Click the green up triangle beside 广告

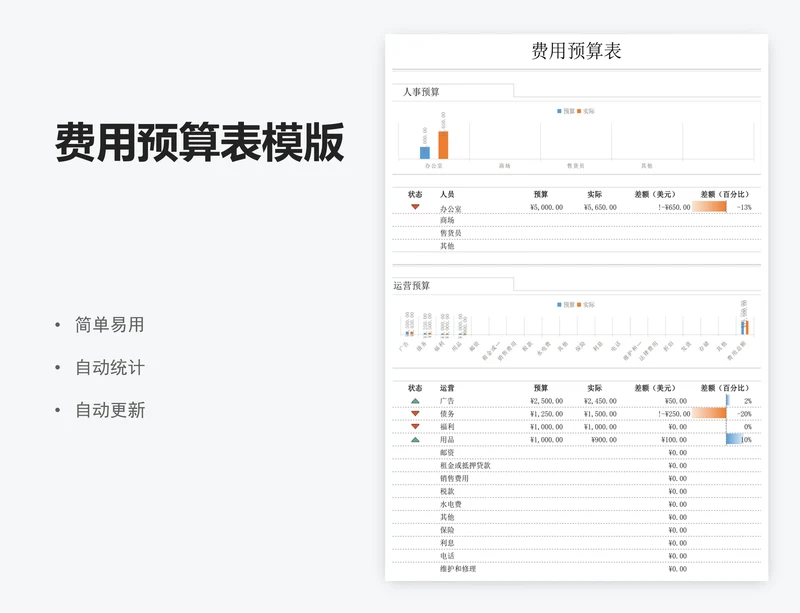pos(415,401)
